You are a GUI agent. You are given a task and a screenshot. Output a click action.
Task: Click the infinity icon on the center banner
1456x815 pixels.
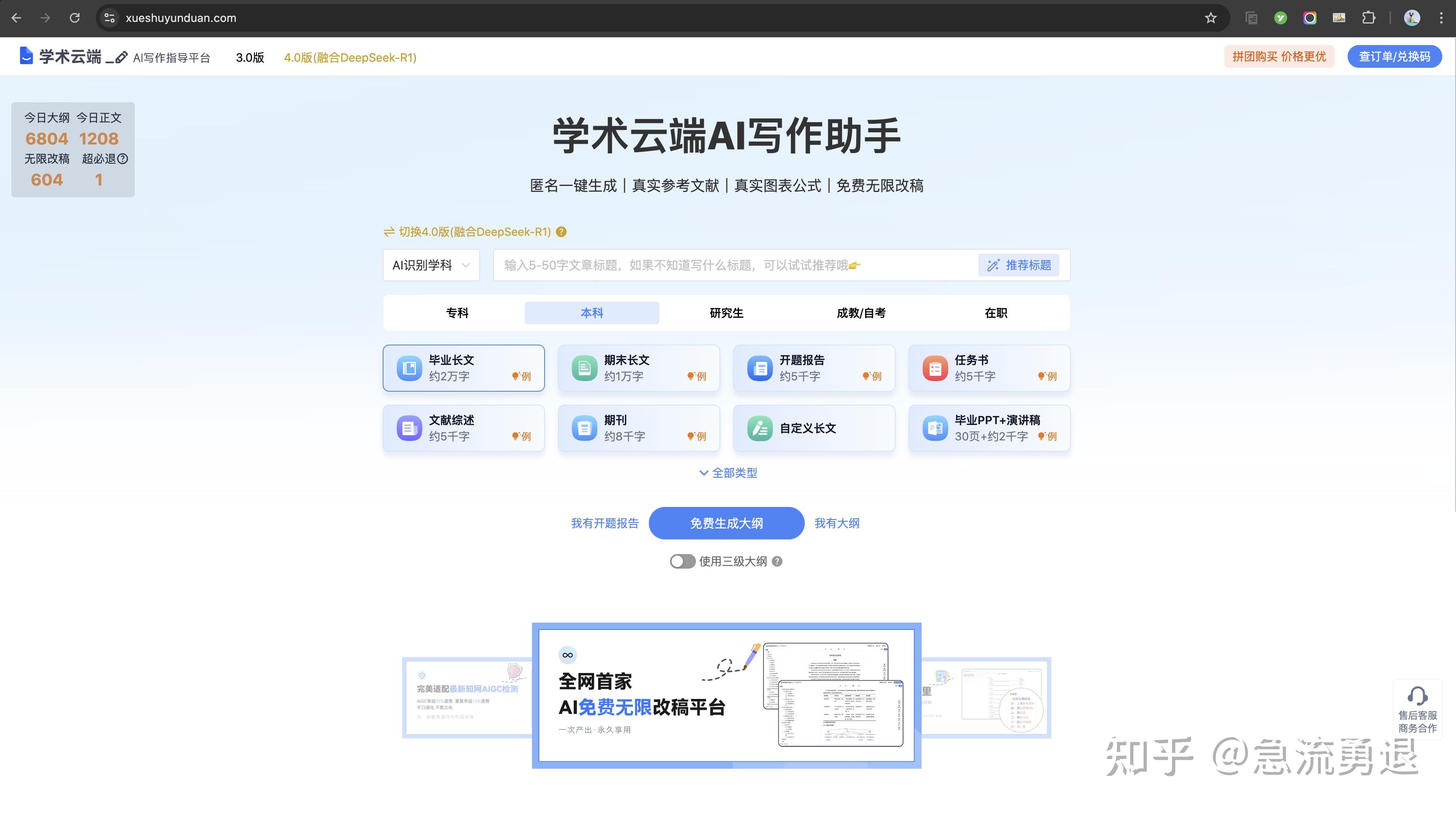(x=567, y=655)
